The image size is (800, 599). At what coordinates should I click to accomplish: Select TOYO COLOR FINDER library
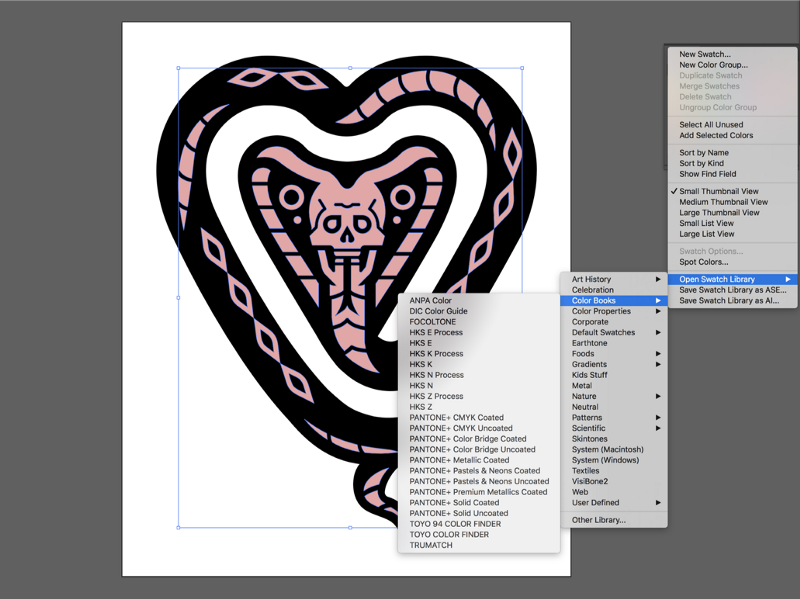click(449, 535)
